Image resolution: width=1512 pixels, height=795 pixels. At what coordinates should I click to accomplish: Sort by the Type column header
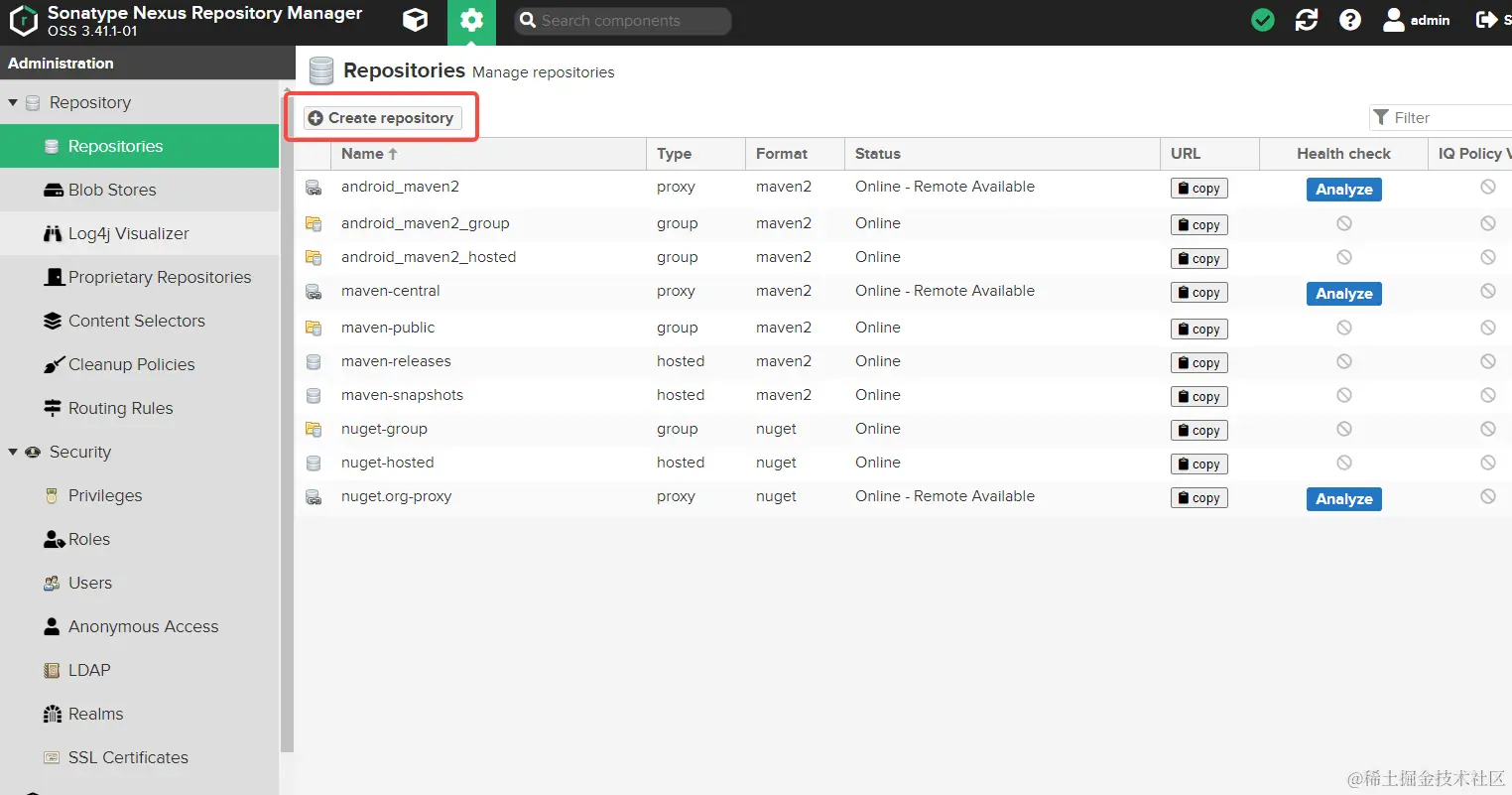click(x=695, y=154)
